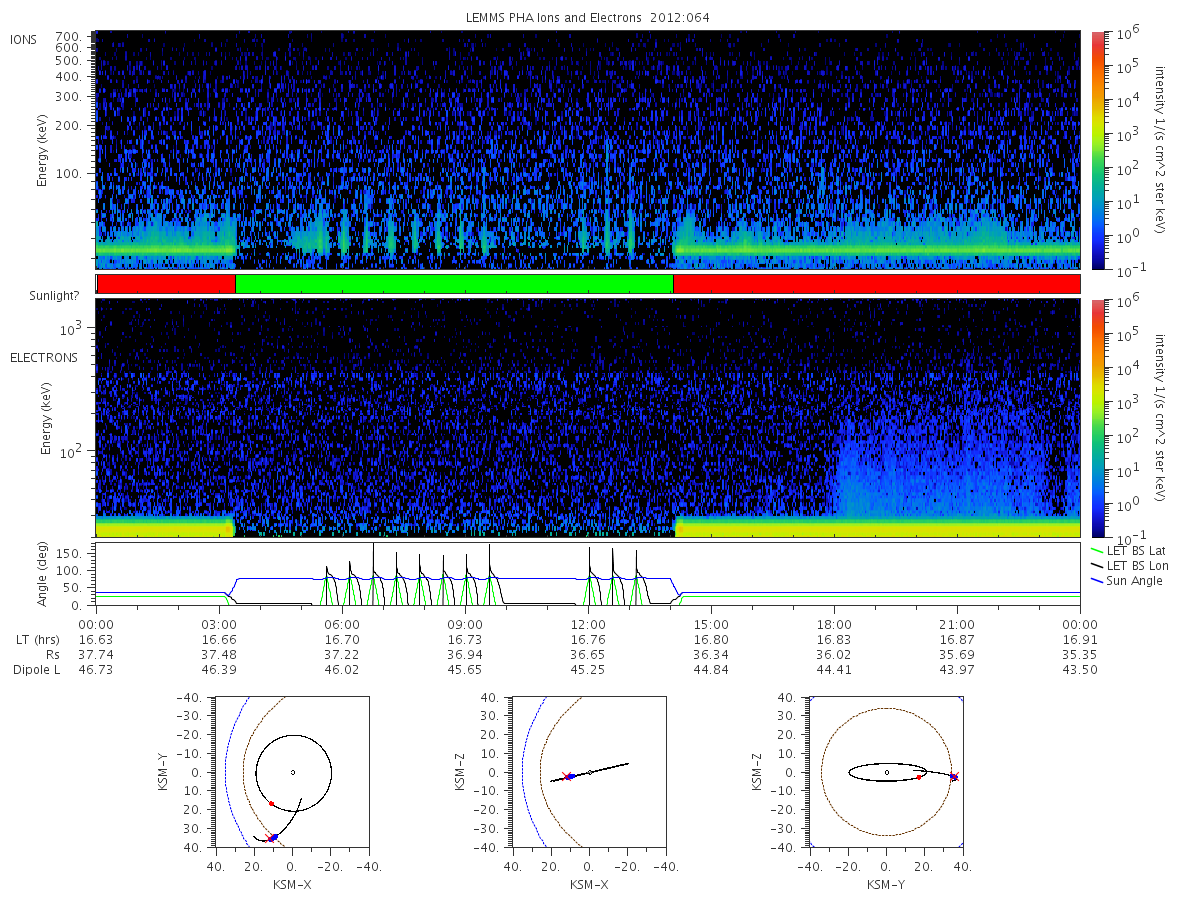Open the KSM-Y versus KSM-Z orbit plot

[x=886, y=772]
